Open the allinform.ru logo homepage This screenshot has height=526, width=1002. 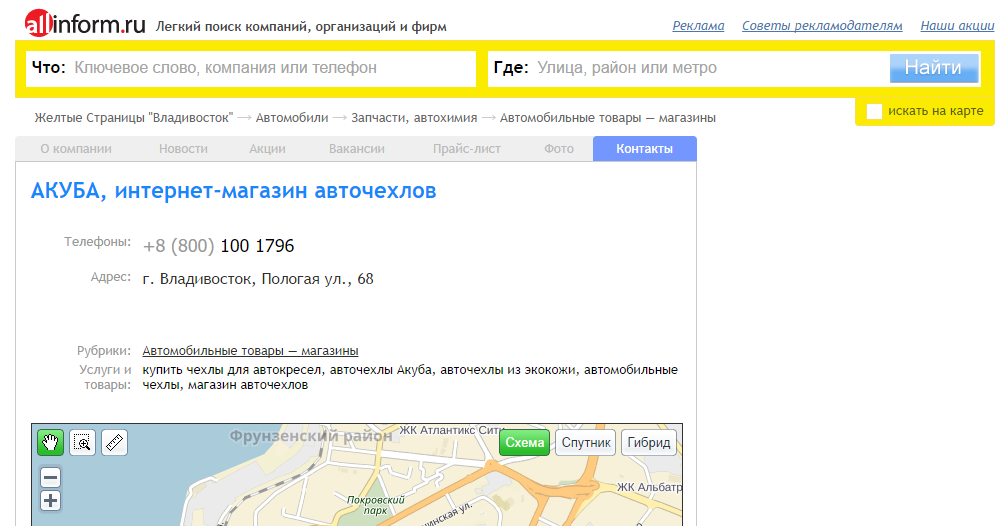(85, 24)
